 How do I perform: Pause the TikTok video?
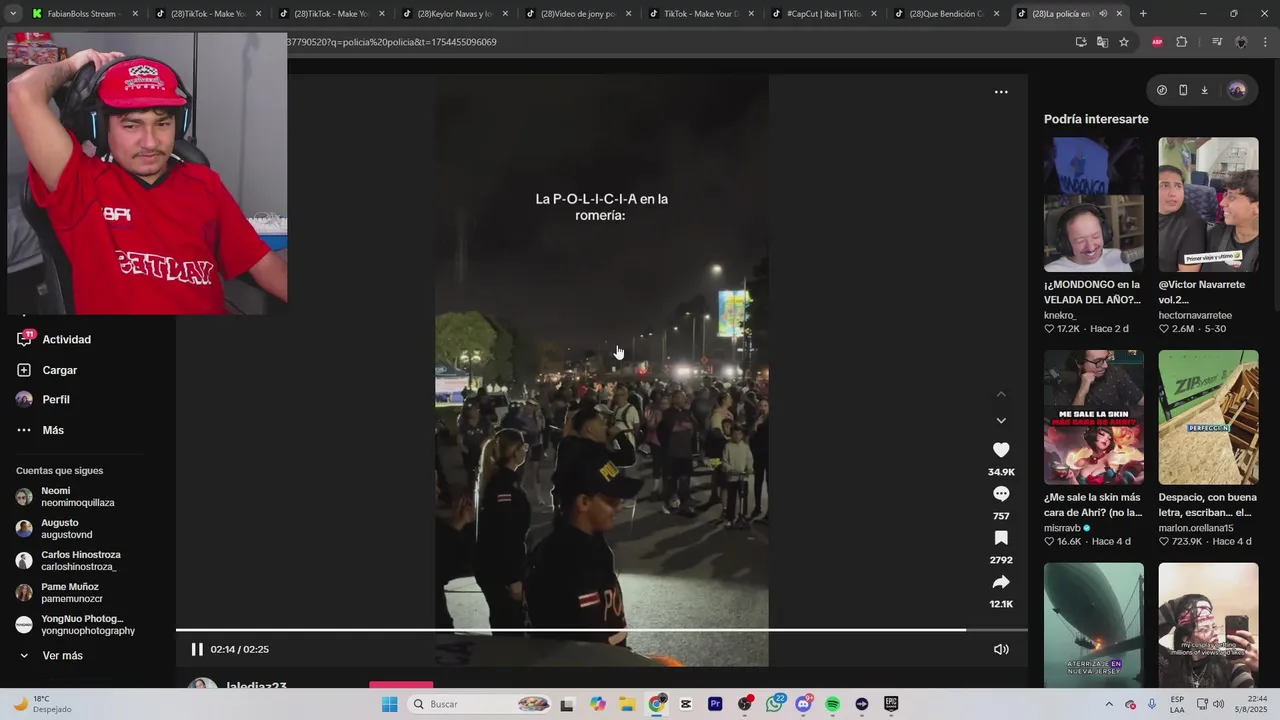(197, 649)
